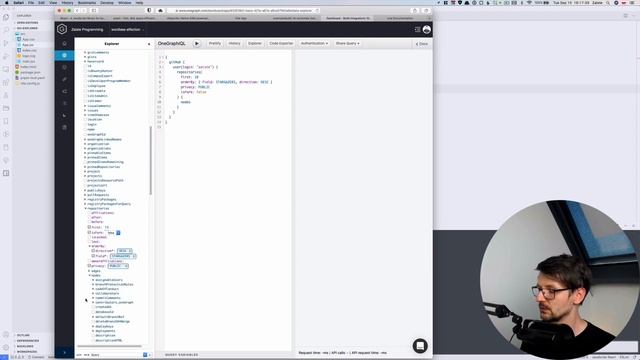Open VS Code settings gear icon

6,347
